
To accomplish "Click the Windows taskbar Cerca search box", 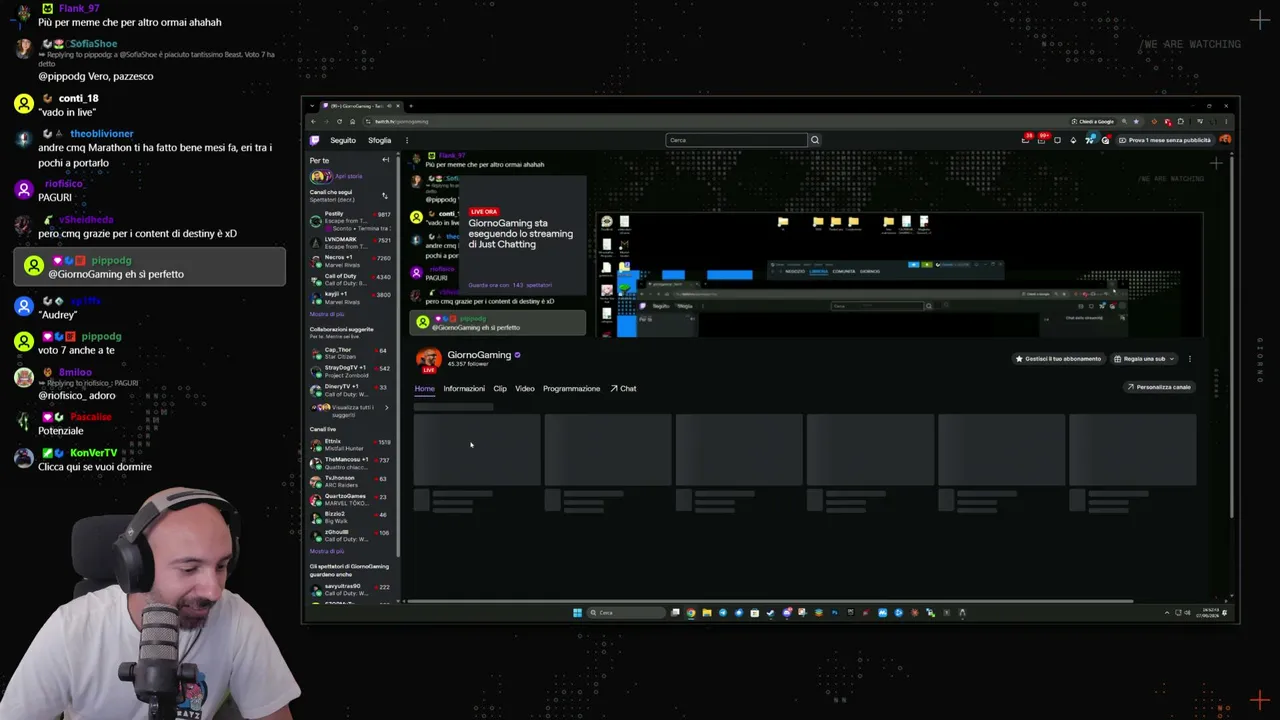I will pos(625,613).
